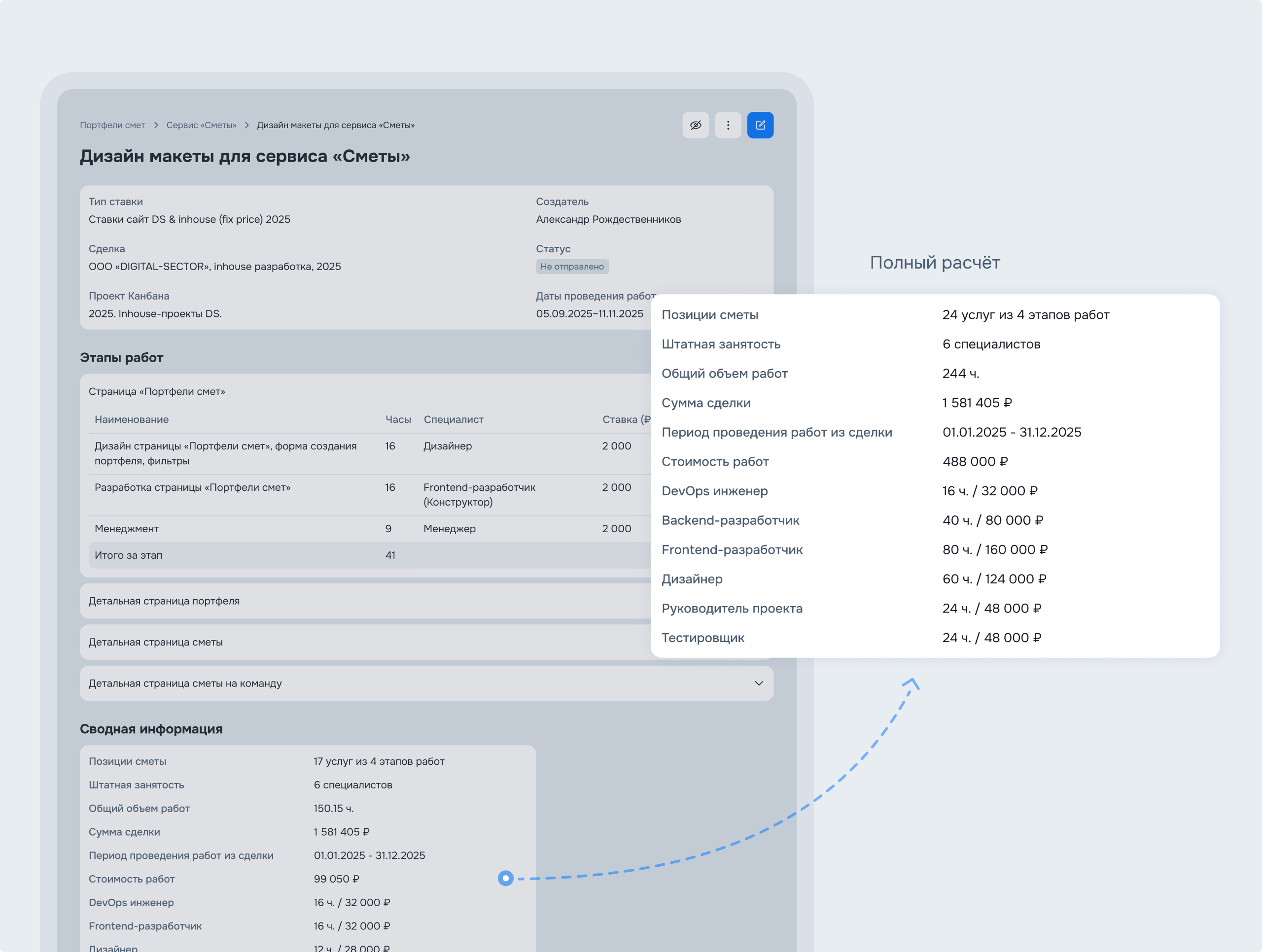Click the summary deal sum «1 581 405 ₽»

(342, 832)
